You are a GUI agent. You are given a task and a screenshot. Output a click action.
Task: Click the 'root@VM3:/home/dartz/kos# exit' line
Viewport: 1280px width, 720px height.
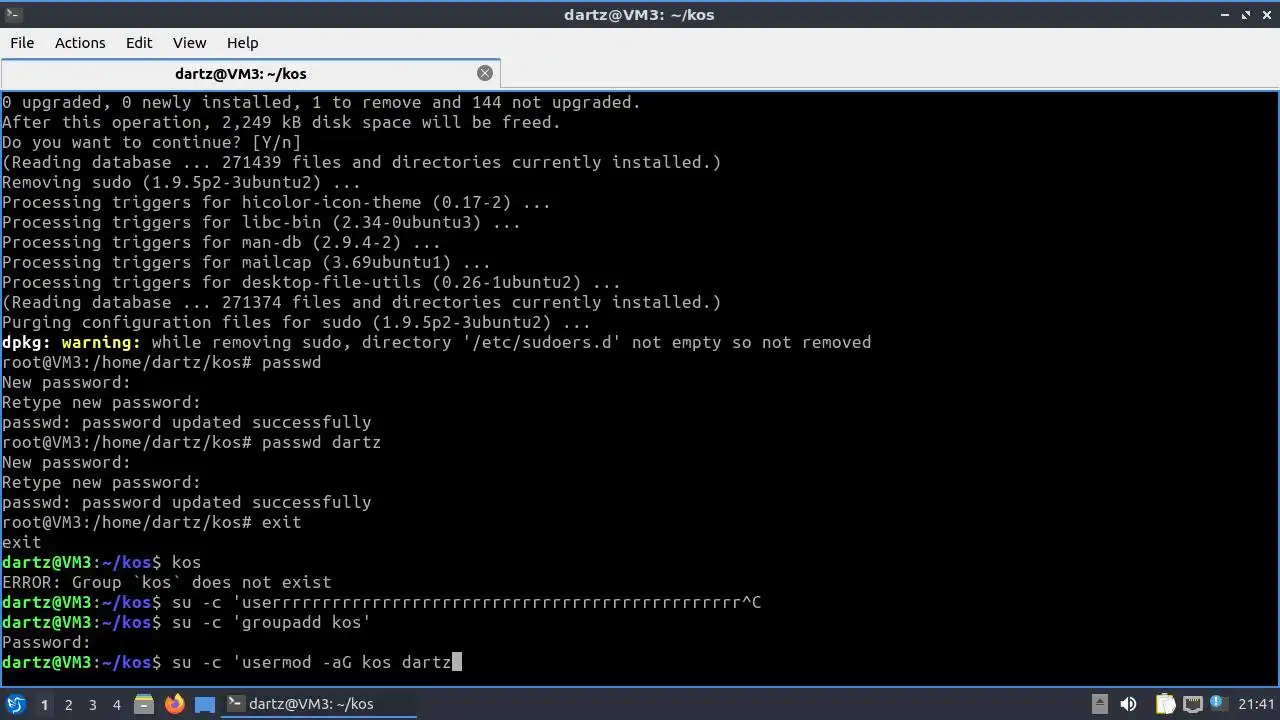[151, 522]
